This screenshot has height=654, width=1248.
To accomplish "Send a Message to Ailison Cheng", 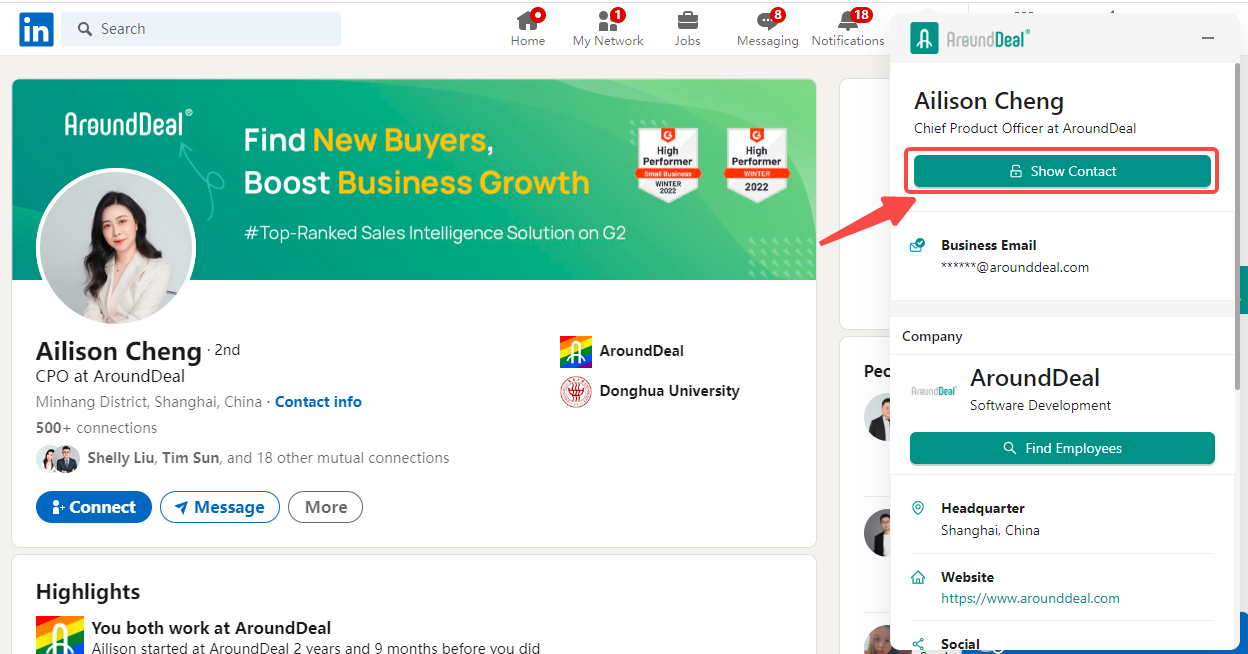I will click(219, 507).
